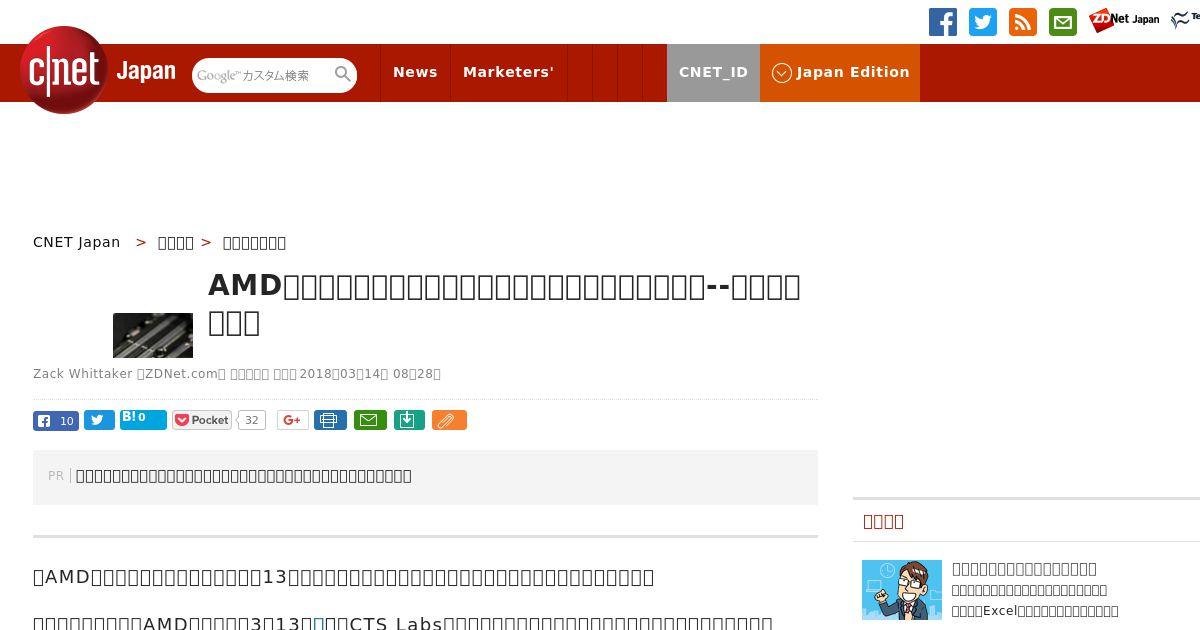Click the Pocket count bubble 32
The height and width of the screenshot is (630, 1200).
(x=252, y=420)
